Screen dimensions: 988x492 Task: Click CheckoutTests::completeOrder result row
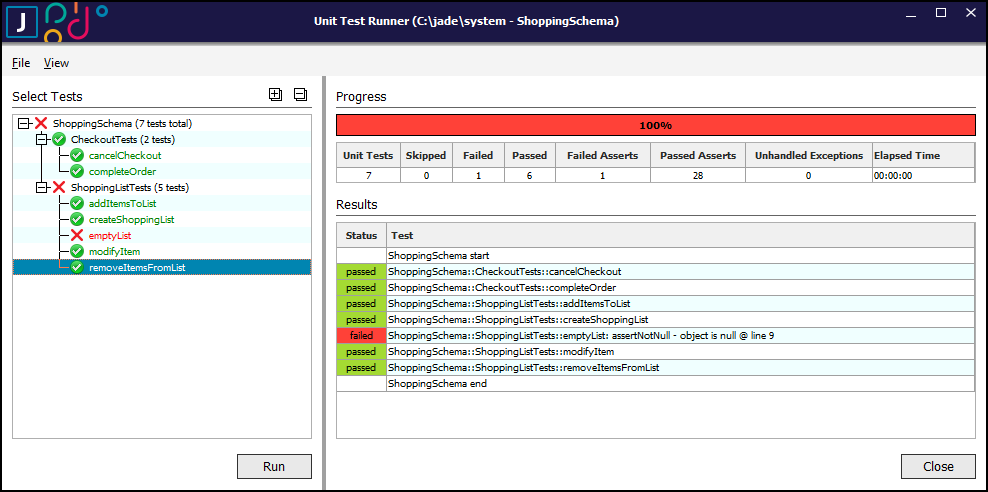pyautogui.click(x=681, y=288)
